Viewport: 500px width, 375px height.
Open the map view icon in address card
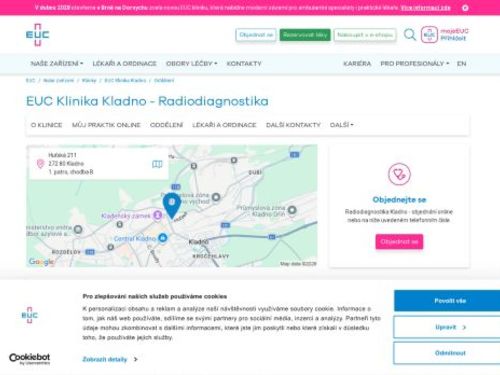(x=157, y=164)
